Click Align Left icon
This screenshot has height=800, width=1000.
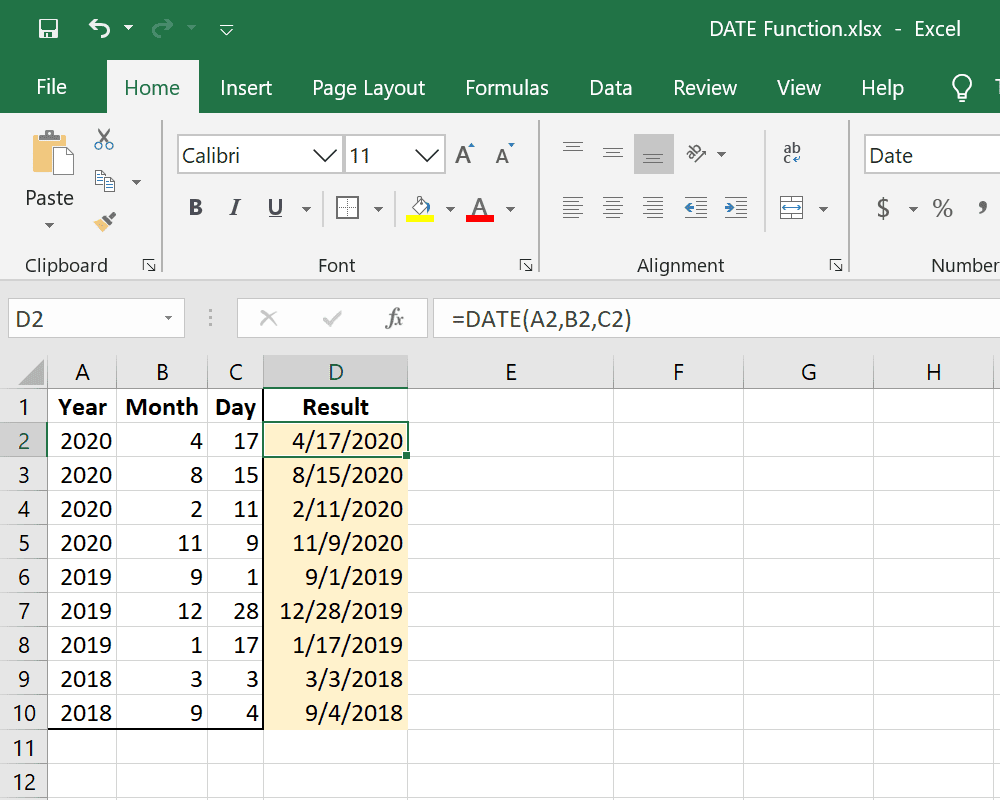tap(573, 208)
